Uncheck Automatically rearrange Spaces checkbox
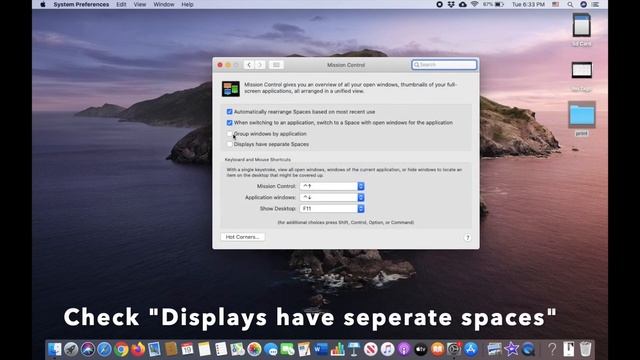The image size is (640, 360). [229, 112]
